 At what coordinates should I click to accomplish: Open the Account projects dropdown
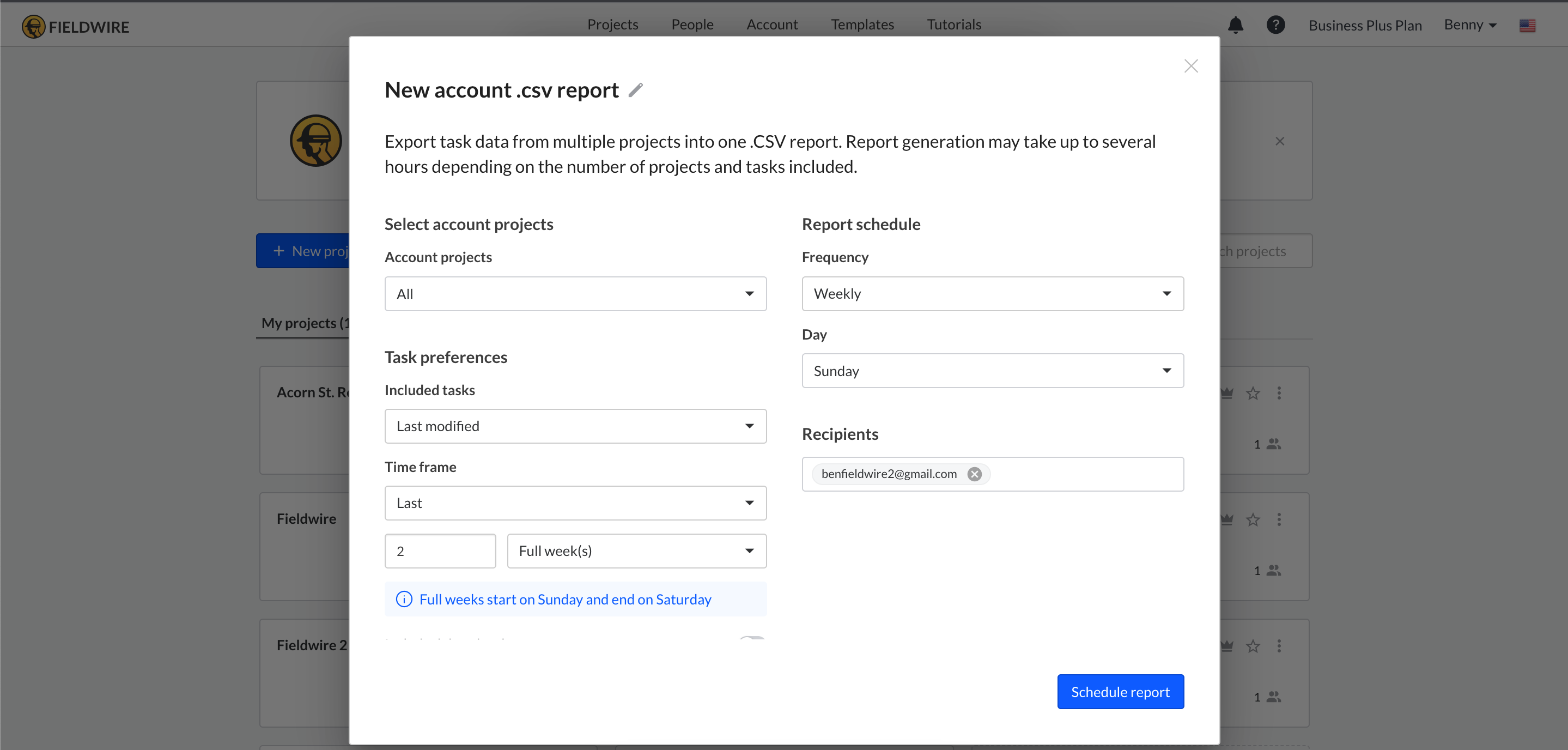[x=575, y=294]
